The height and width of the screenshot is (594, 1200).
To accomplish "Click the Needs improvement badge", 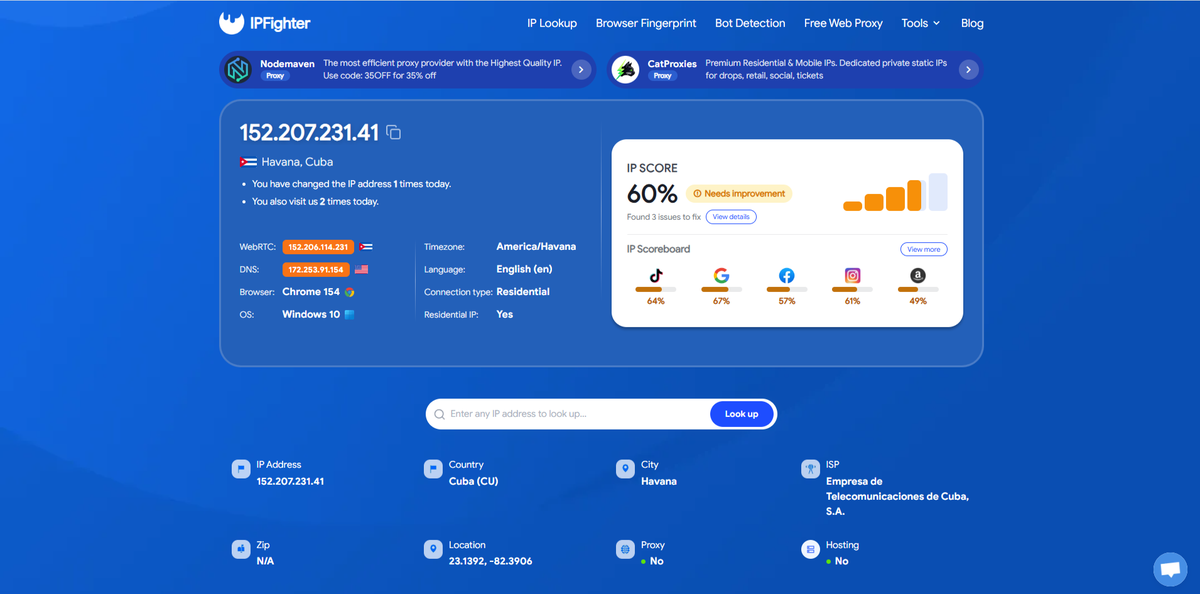I will 739,193.
